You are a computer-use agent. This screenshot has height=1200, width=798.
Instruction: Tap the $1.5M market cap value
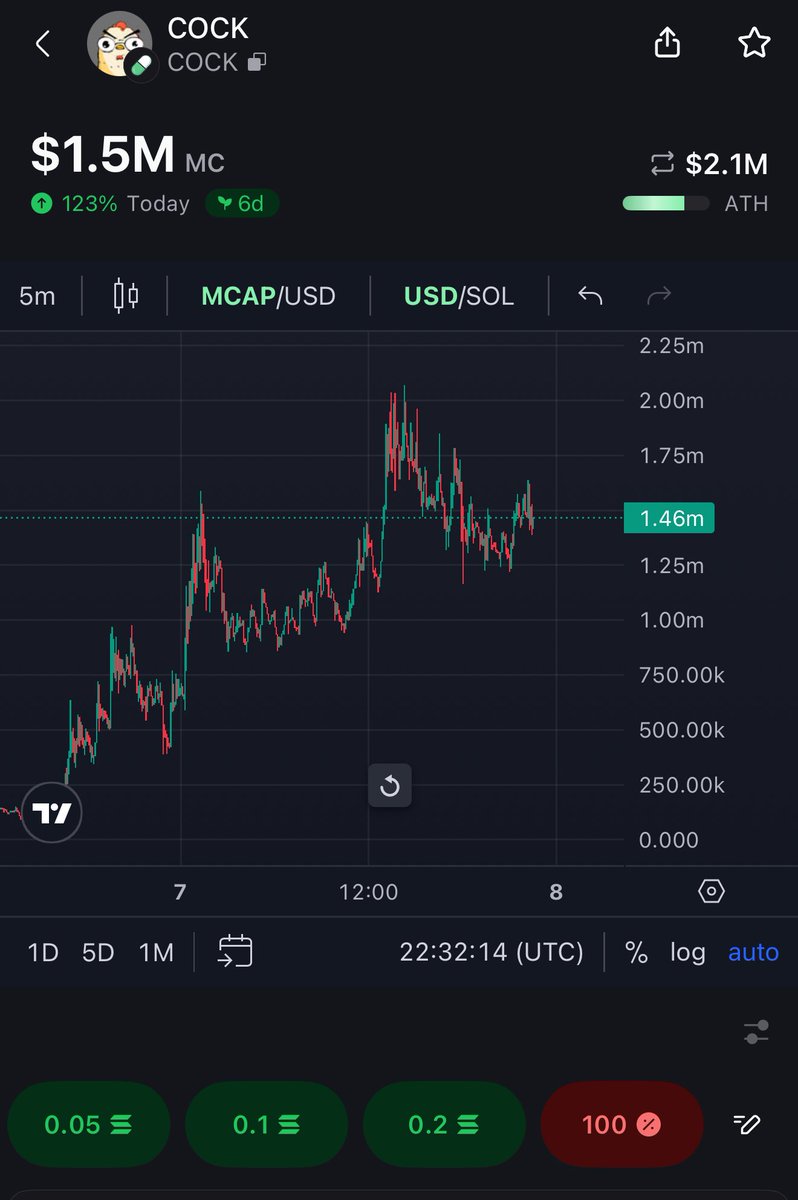tap(103, 154)
